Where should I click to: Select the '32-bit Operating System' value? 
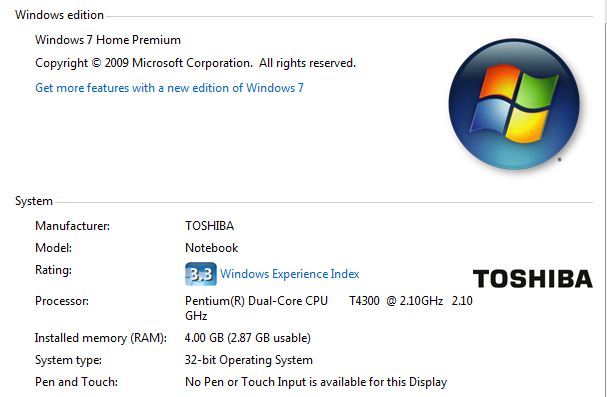(249, 360)
